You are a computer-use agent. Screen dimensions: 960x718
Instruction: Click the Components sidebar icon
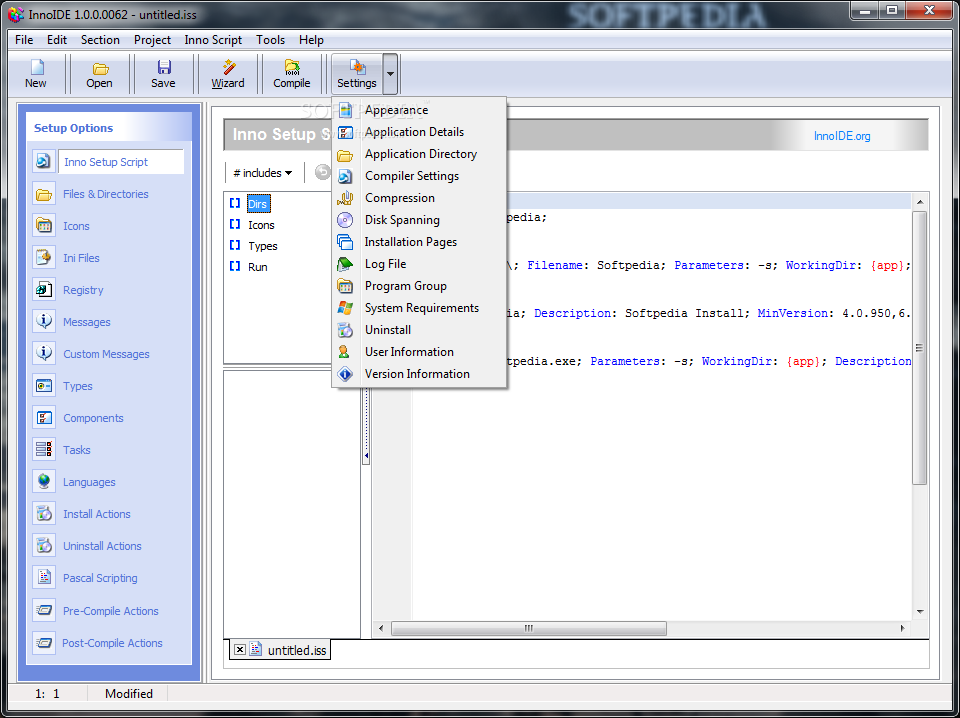pyautogui.click(x=43, y=417)
